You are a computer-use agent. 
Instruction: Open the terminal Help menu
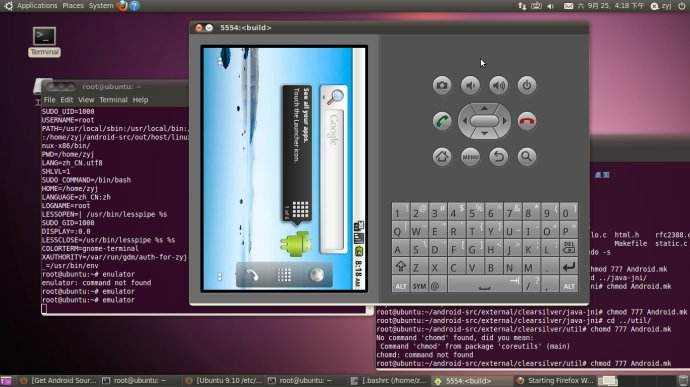140,100
